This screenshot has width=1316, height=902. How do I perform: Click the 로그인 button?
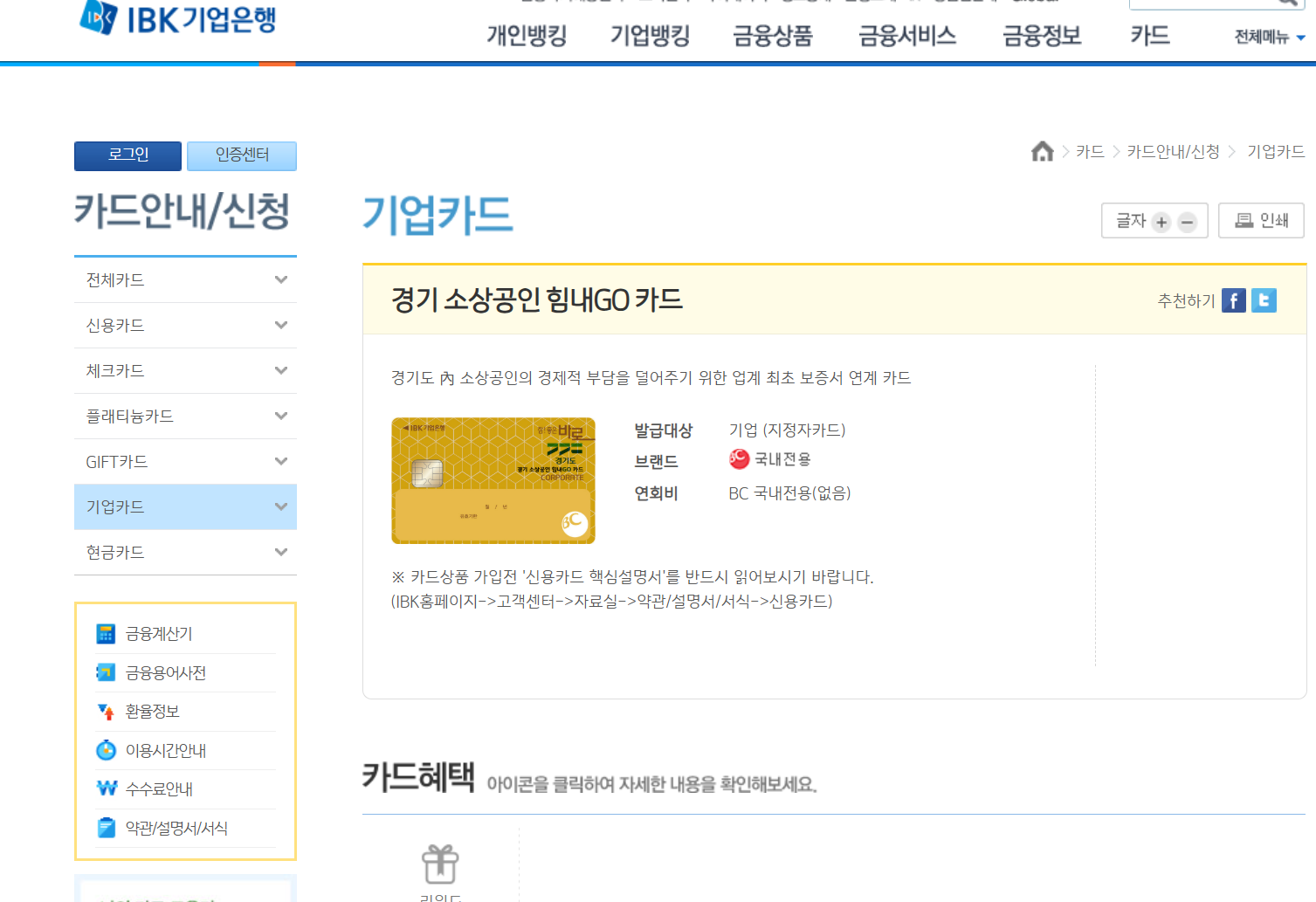pos(128,155)
